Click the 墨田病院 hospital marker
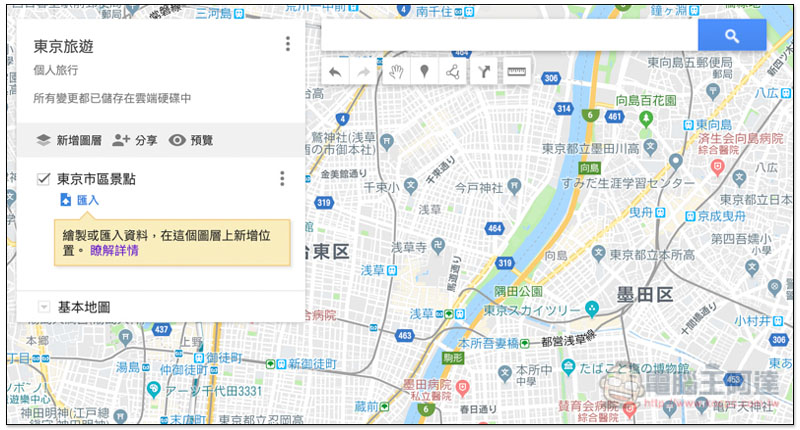This screenshot has height=430, width=800. coord(462,388)
